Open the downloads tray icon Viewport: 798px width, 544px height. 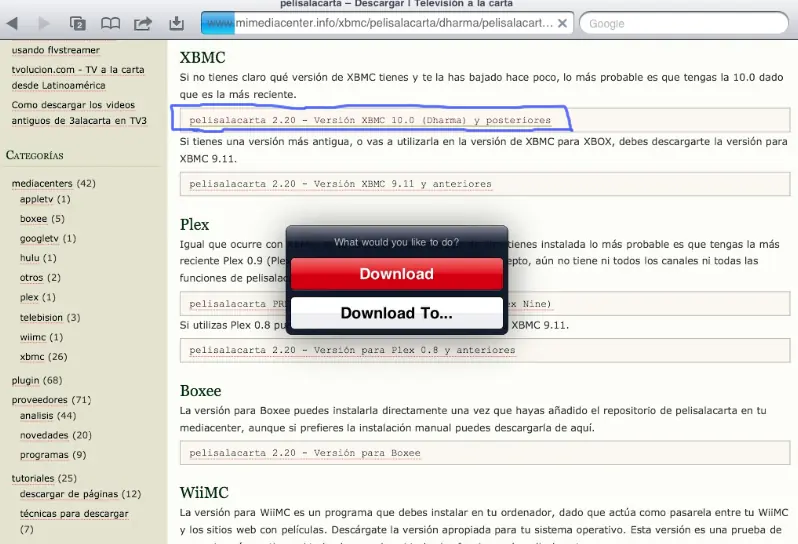point(176,23)
